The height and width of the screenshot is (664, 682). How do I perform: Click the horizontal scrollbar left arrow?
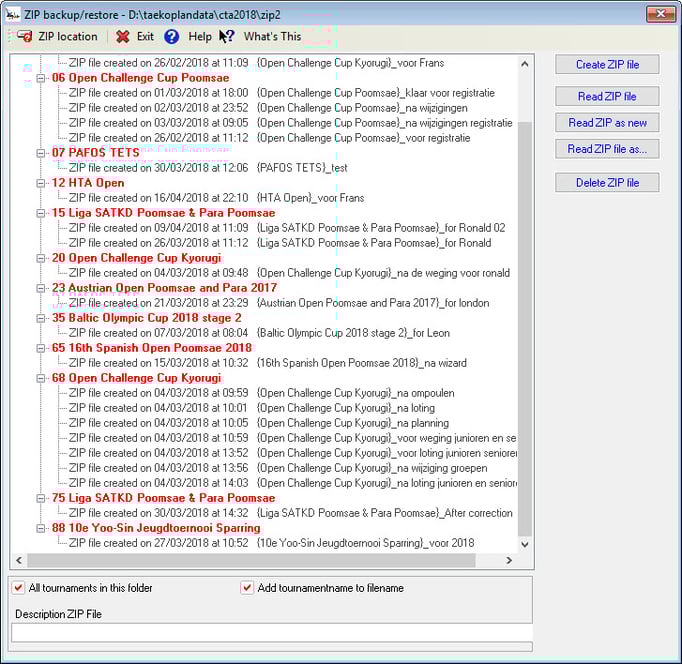click(x=19, y=561)
